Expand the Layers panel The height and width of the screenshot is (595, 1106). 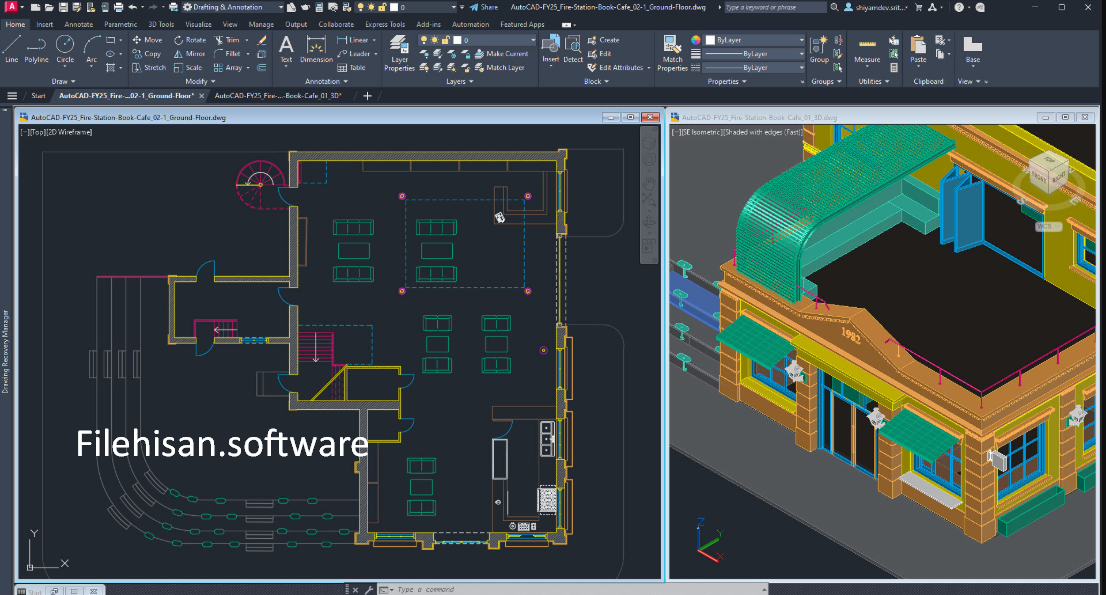pyautogui.click(x=459, y=82)
